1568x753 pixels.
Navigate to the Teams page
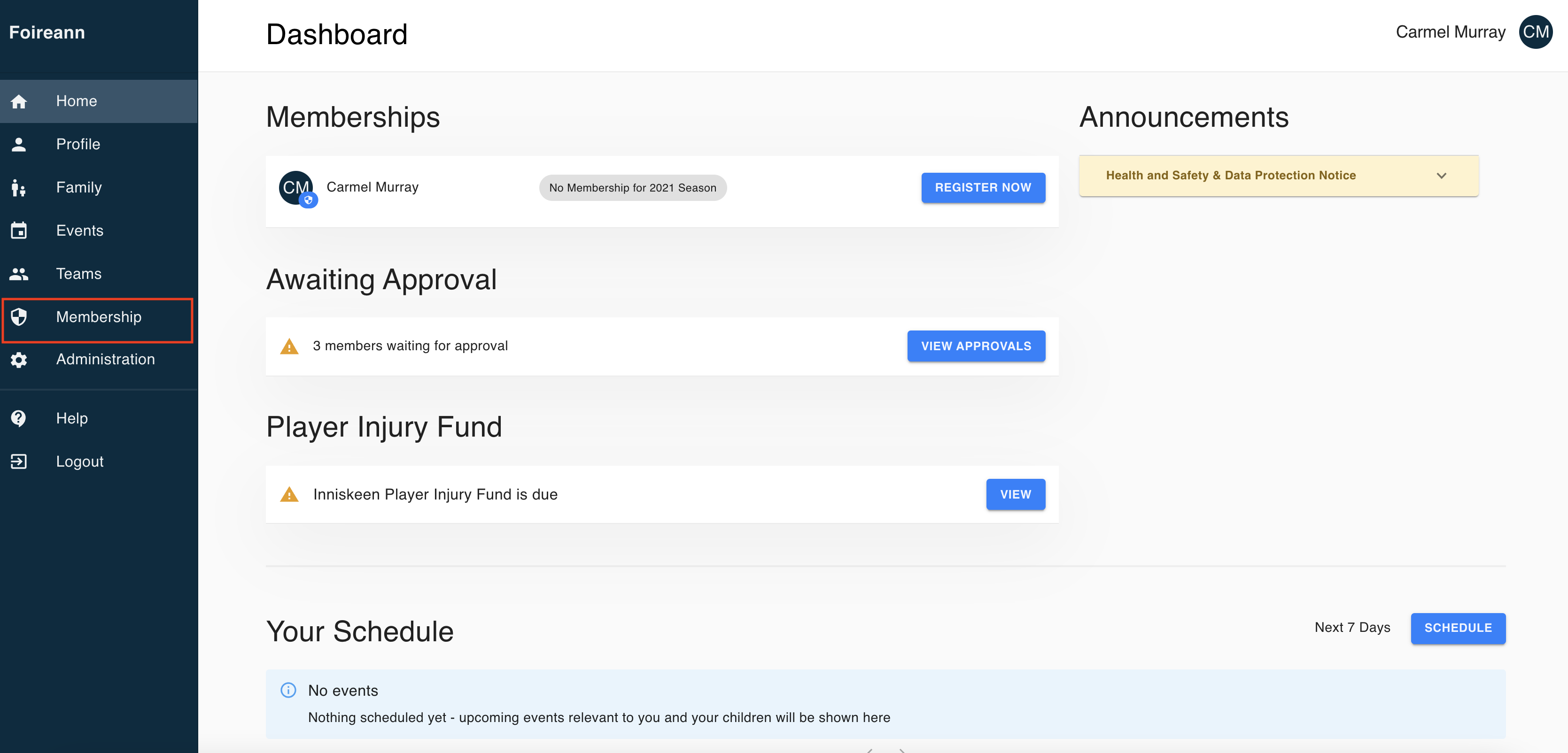click(x=99, y=274)
